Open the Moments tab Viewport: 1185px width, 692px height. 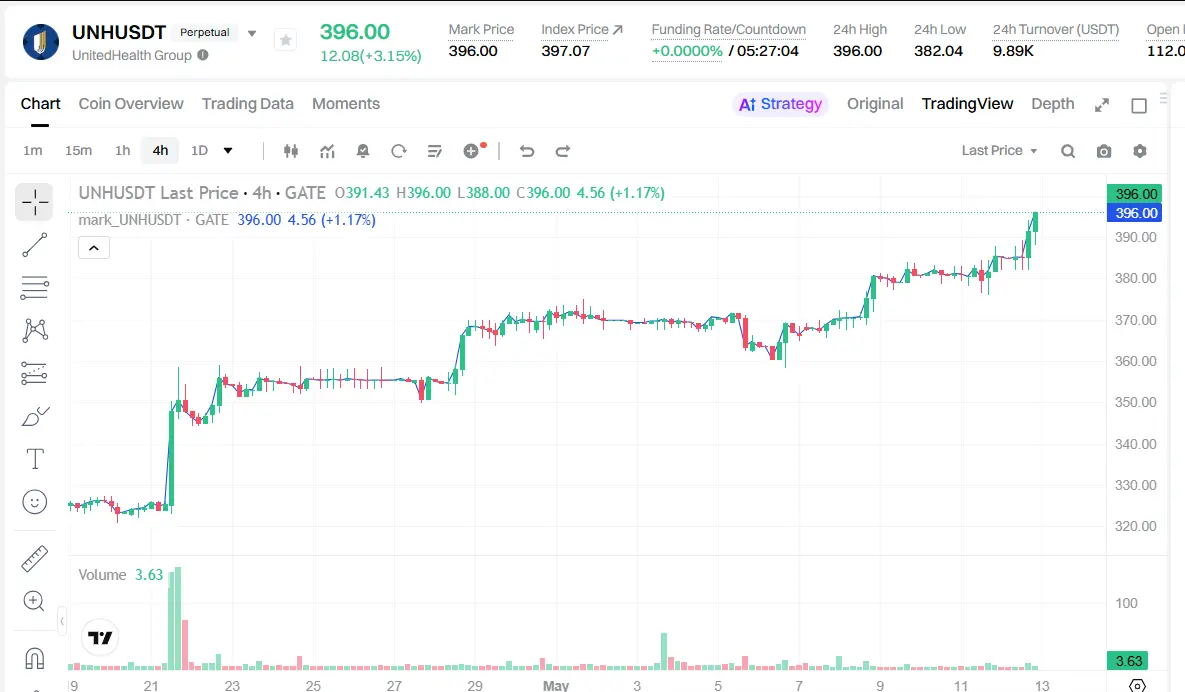point(345,104)
